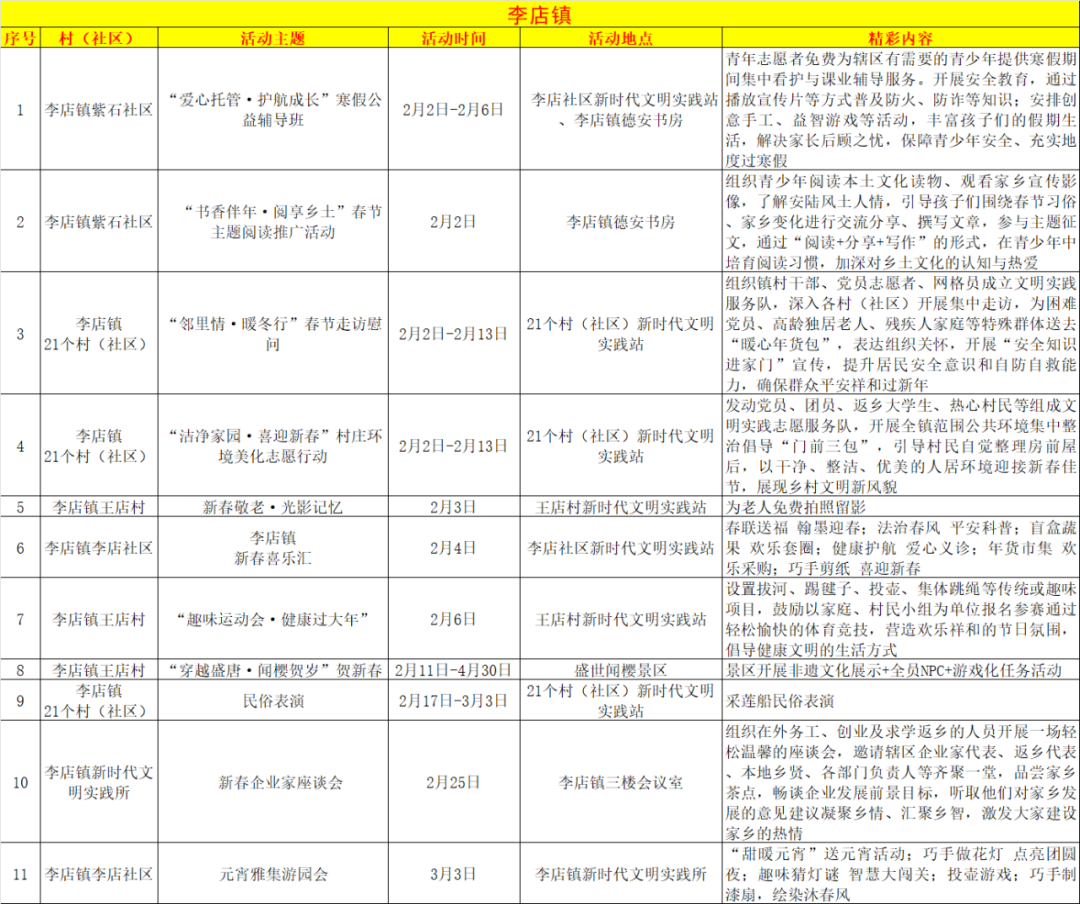Click the yellow 李店镇 table title

pos(540,12)
